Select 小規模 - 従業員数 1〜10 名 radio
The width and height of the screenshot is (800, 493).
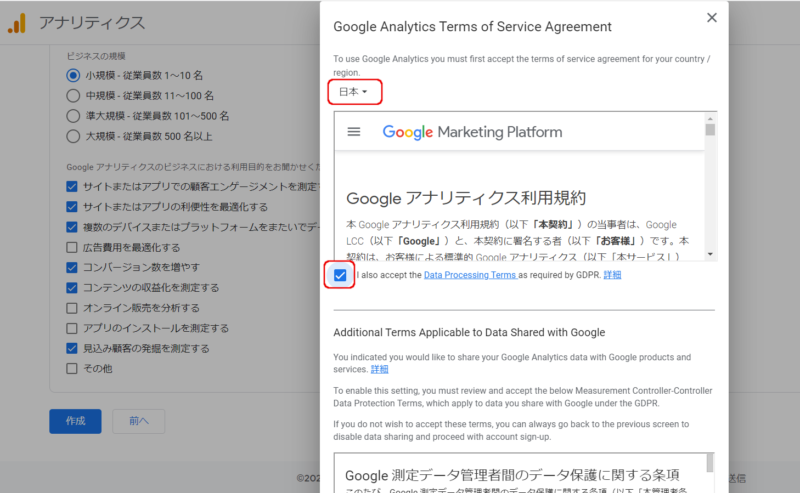click(73, 76)
